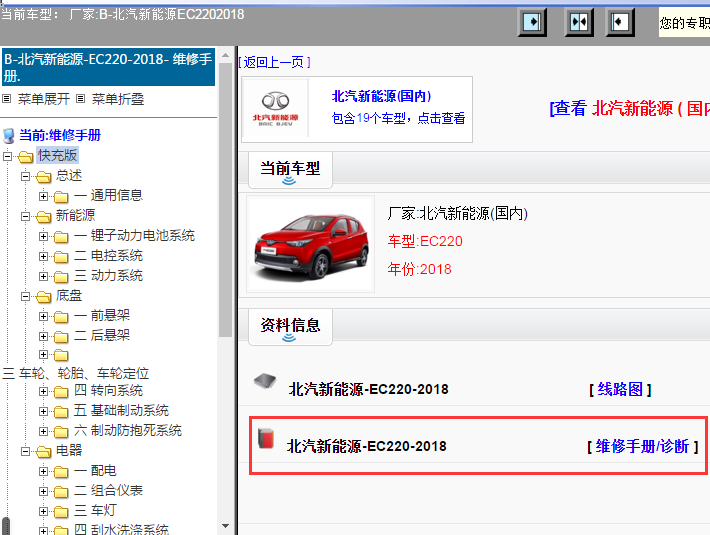Collapse the 新能源 tree node

pyautogui.click(x=25, y=216)
